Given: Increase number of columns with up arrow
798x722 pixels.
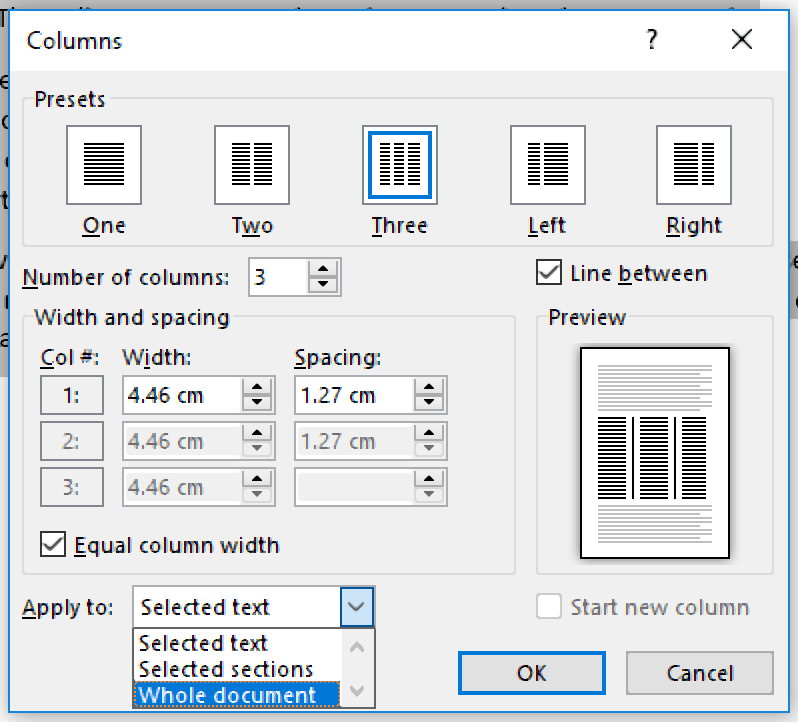Looking at the screenshot, I should tap(324, 269).
